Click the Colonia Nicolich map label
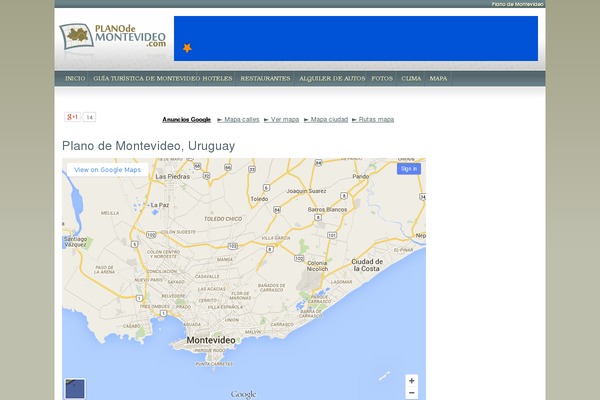 (x=317, y=266)
